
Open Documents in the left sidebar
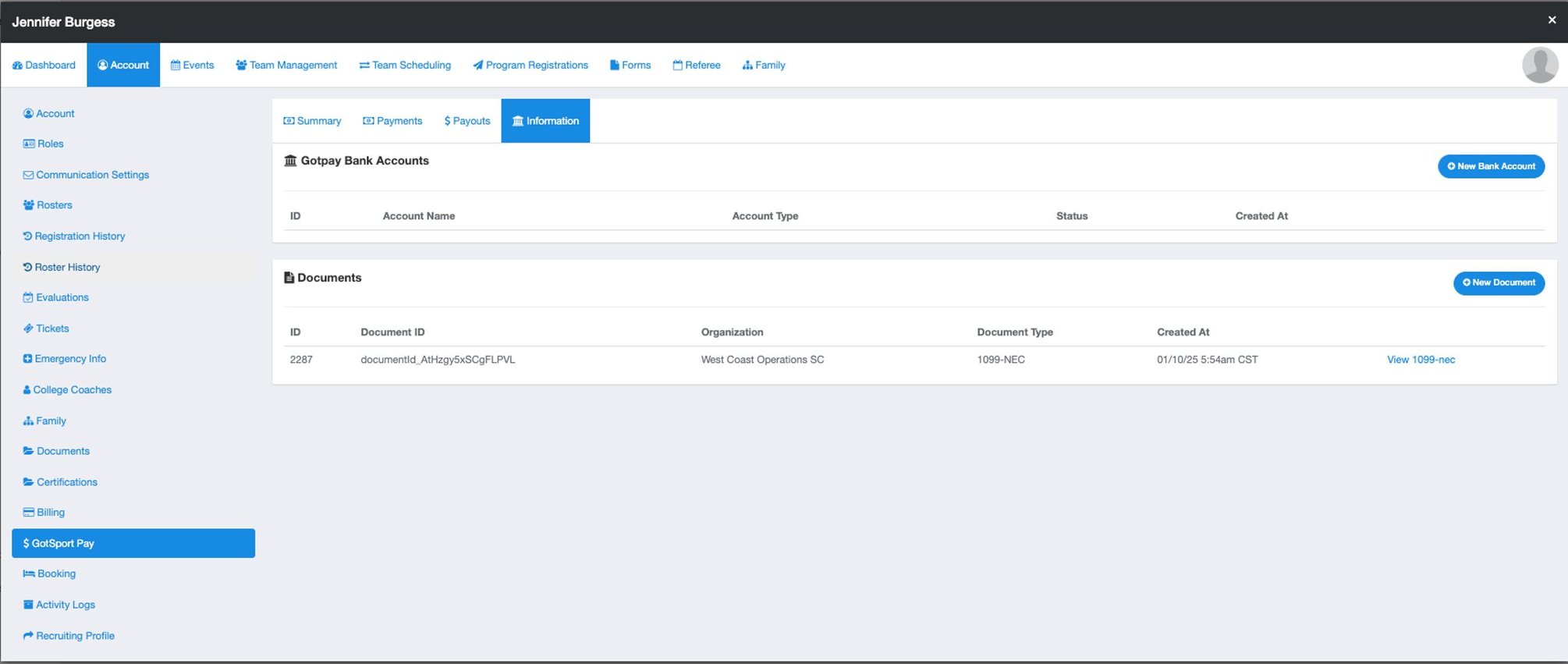tap(56, 452)
